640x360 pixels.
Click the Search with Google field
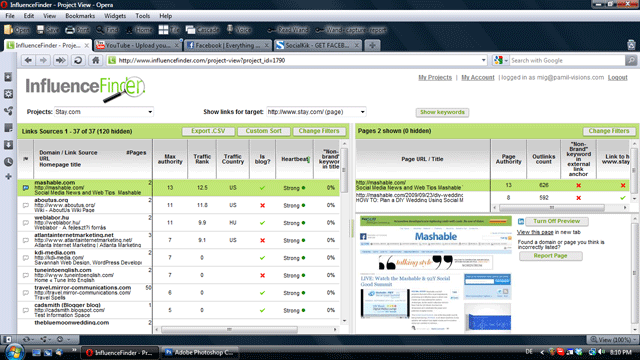click(567, 60)
